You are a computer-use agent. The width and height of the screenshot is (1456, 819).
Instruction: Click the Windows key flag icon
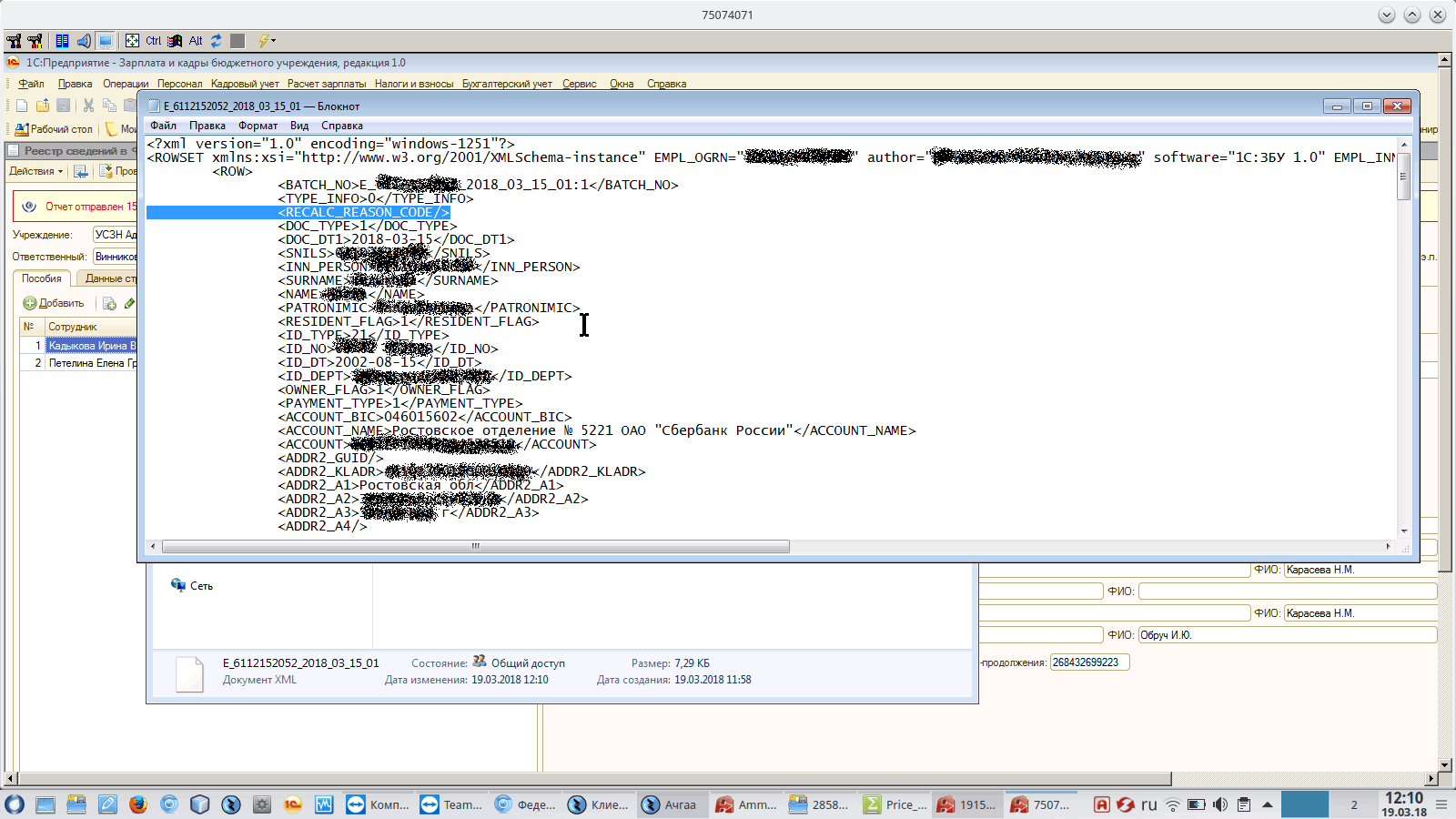[x=175, y=40]
